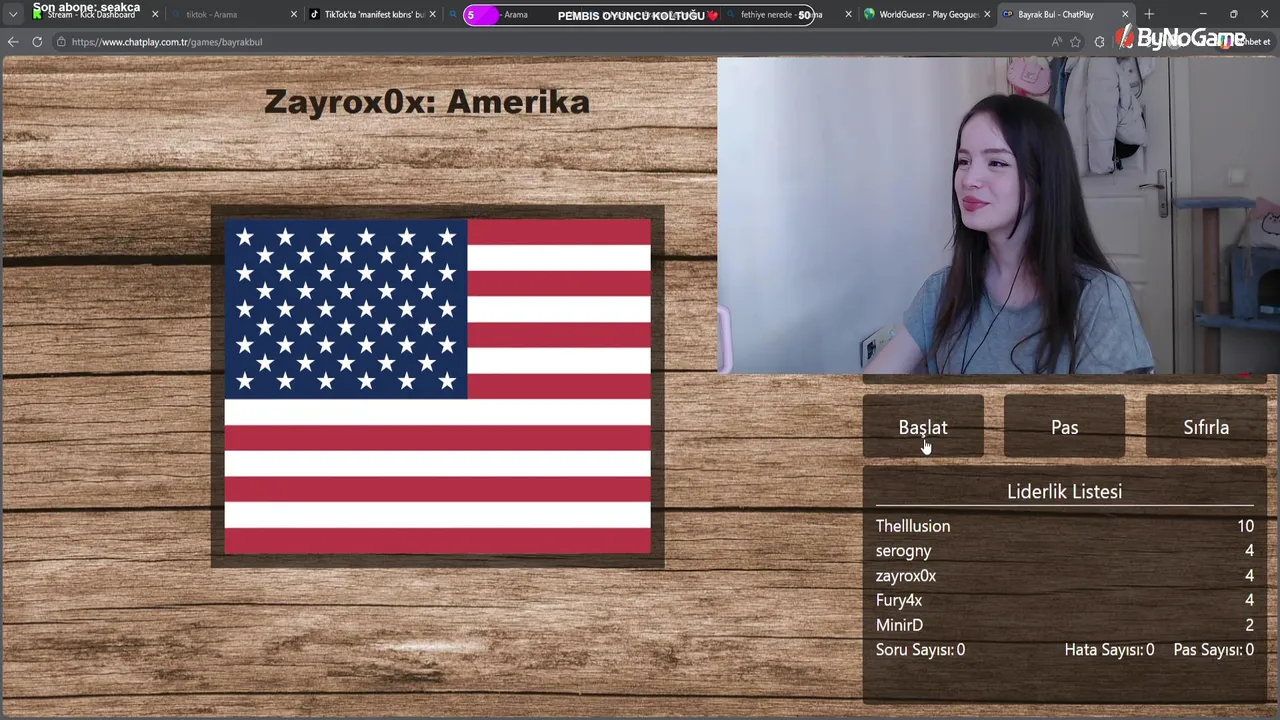The width and height of the screenshot is (1280, 720).
Task: Open the browser tab list dropdown
Action: click(13, 14)
